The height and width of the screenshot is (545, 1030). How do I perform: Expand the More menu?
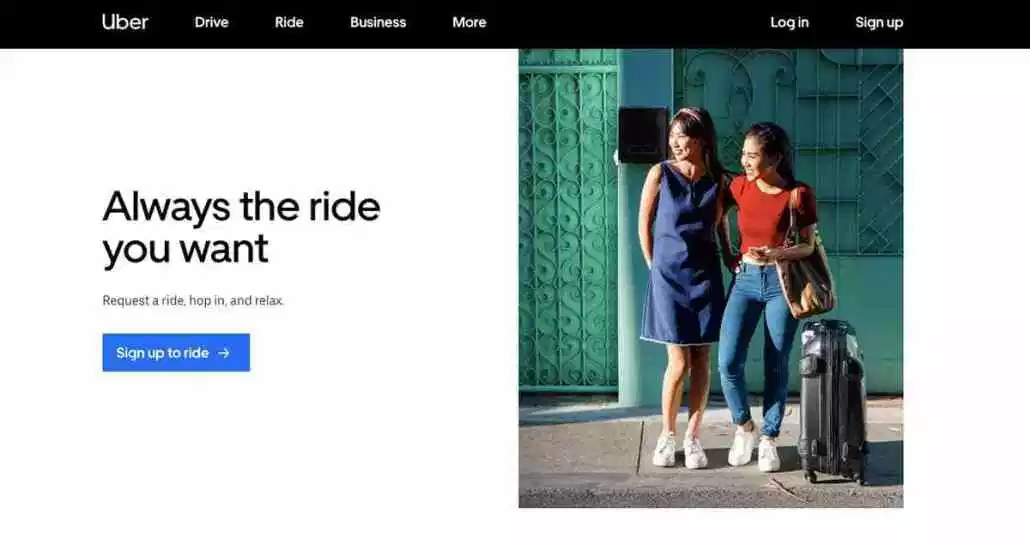(469, 22)
